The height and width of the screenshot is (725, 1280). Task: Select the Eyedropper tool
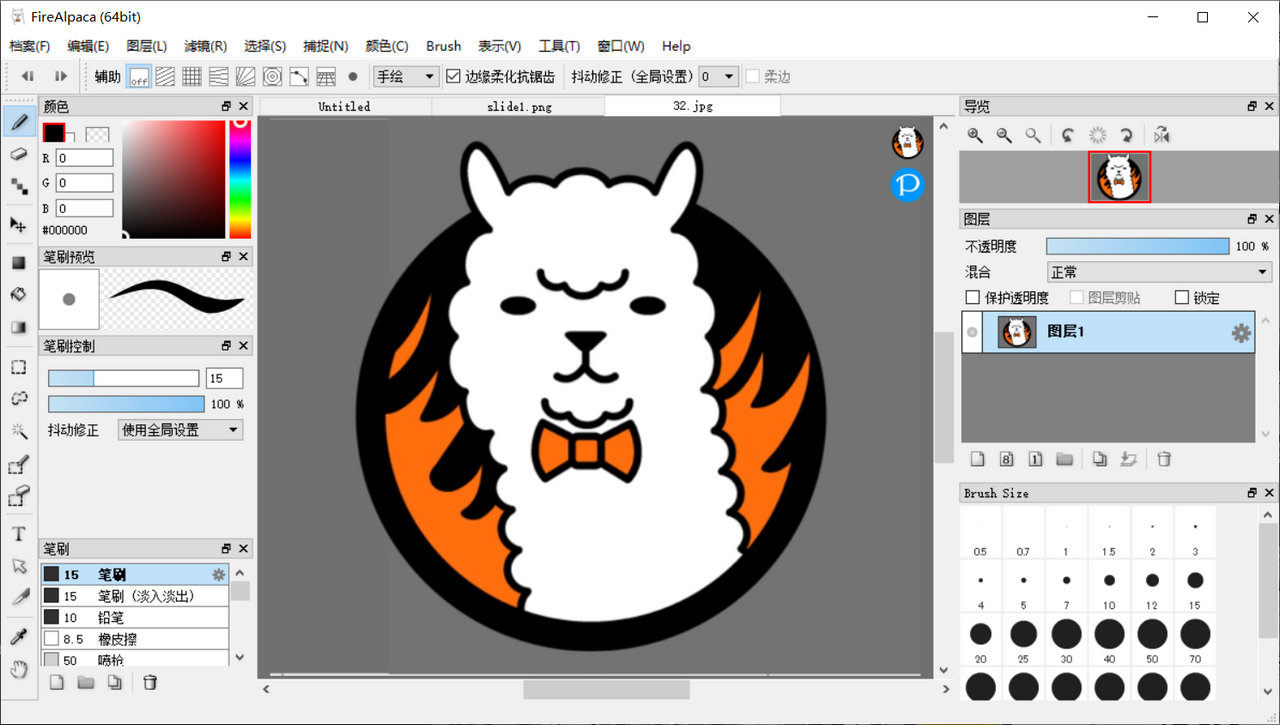tap(19, 637)
